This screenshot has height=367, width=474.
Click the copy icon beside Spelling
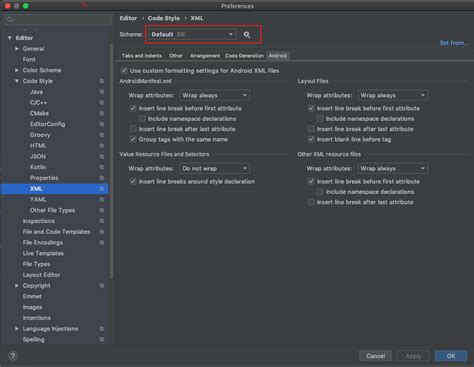click(102, 340)
